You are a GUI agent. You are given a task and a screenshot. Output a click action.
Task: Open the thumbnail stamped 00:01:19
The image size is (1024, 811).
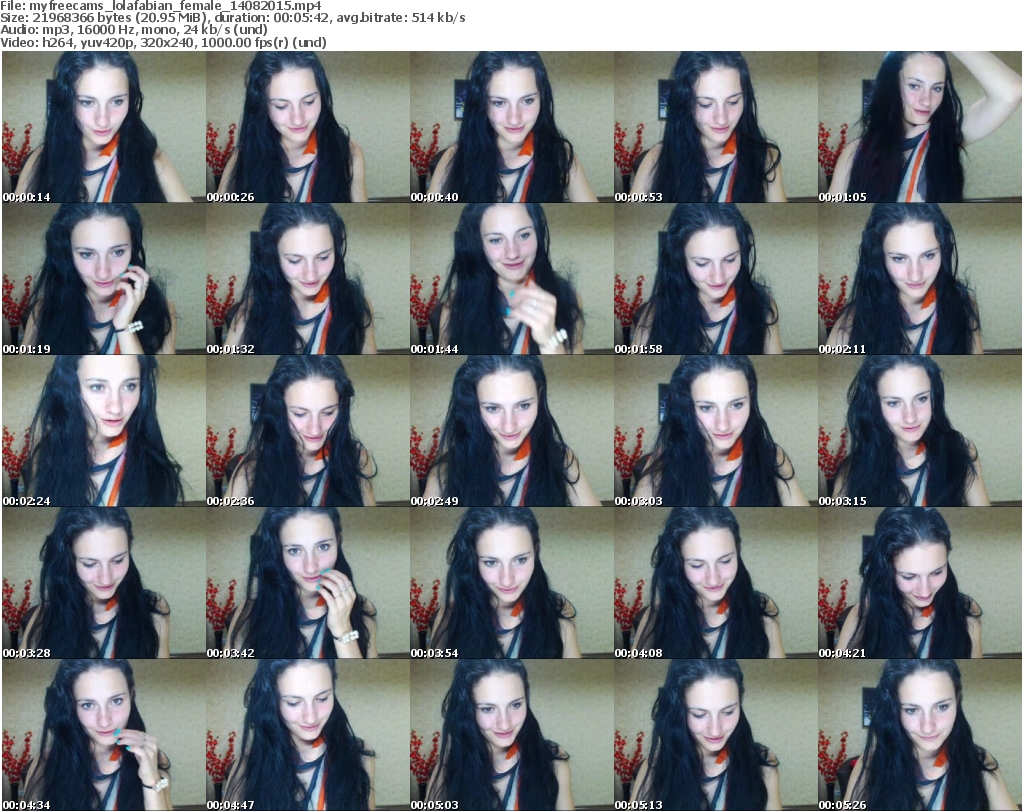[104, 279]
